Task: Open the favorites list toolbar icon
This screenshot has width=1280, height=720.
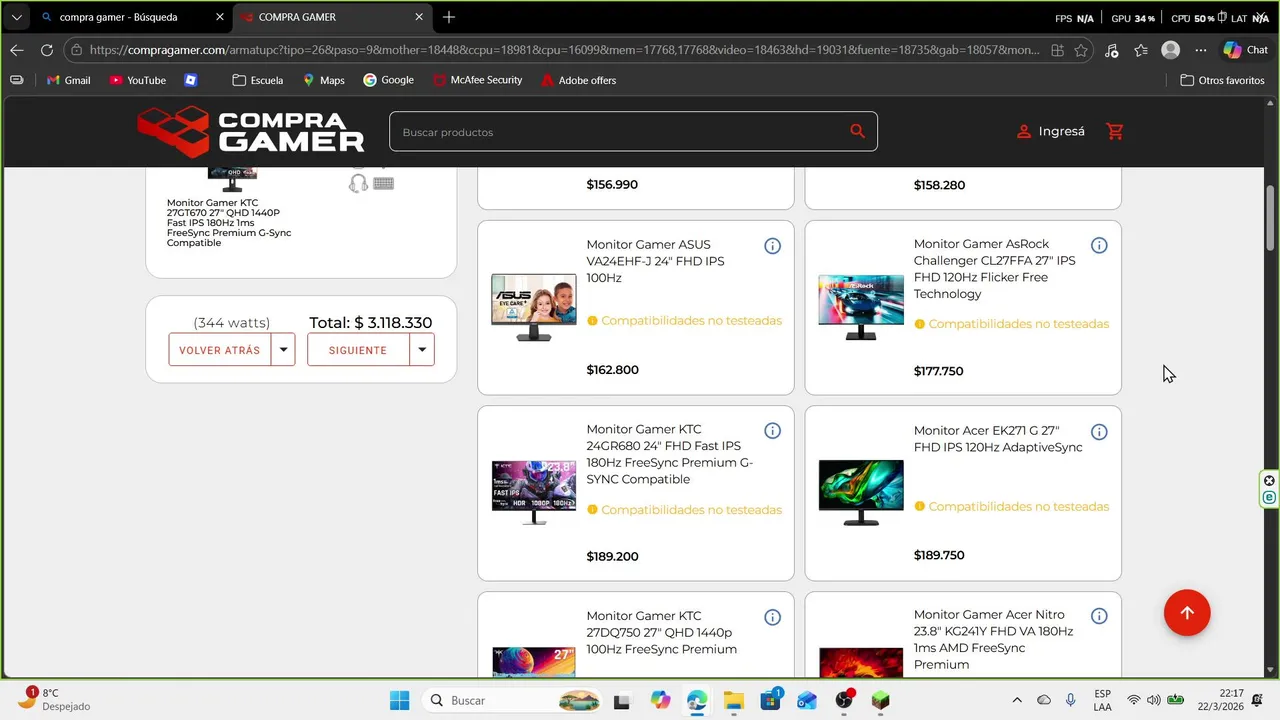Action: tap(1141, 50)
